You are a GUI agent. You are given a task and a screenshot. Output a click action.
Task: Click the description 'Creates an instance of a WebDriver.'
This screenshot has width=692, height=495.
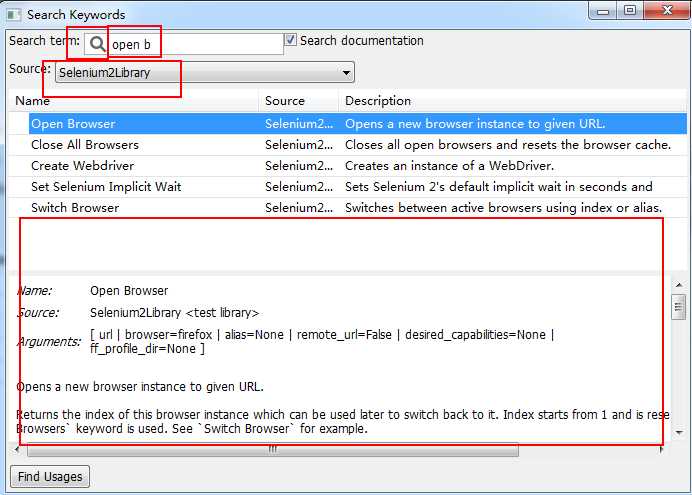(449, 166)
